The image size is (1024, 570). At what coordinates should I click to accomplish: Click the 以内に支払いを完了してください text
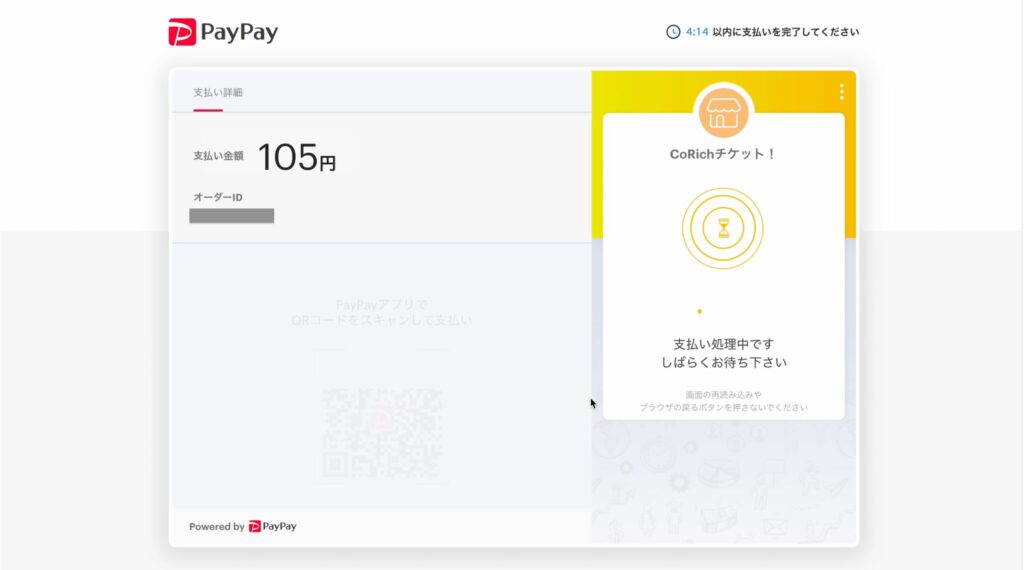pos(786,32)
